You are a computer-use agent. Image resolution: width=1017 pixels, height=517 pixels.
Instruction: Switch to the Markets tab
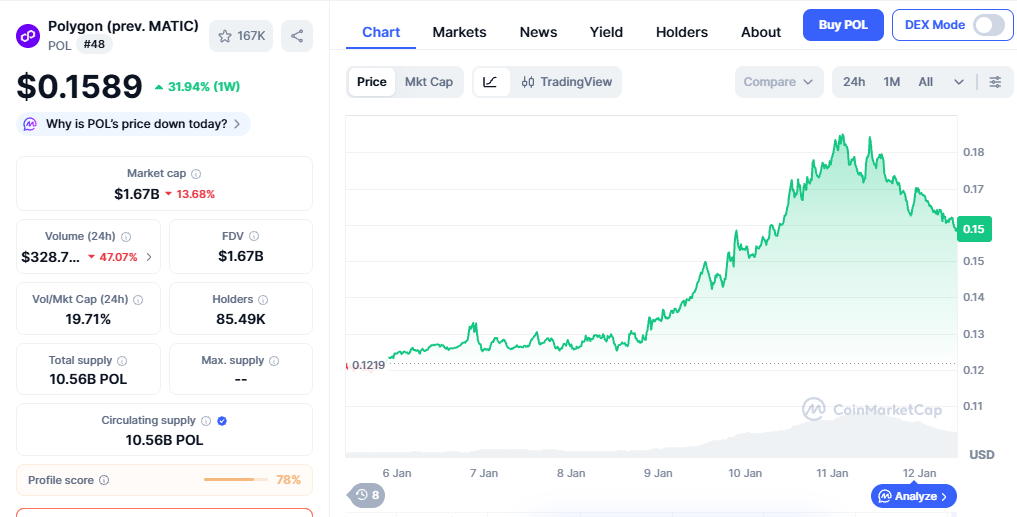pos(459,32)
